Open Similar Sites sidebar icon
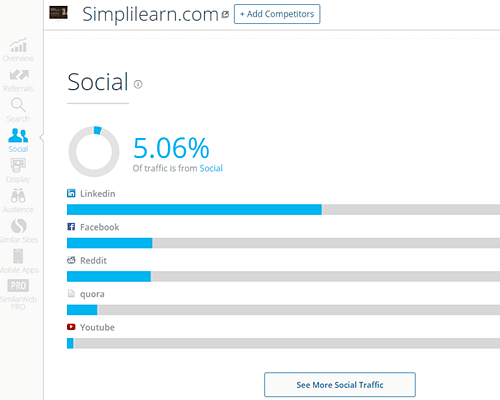The width and height of the screenshot is (500, 400). [19, 226]
